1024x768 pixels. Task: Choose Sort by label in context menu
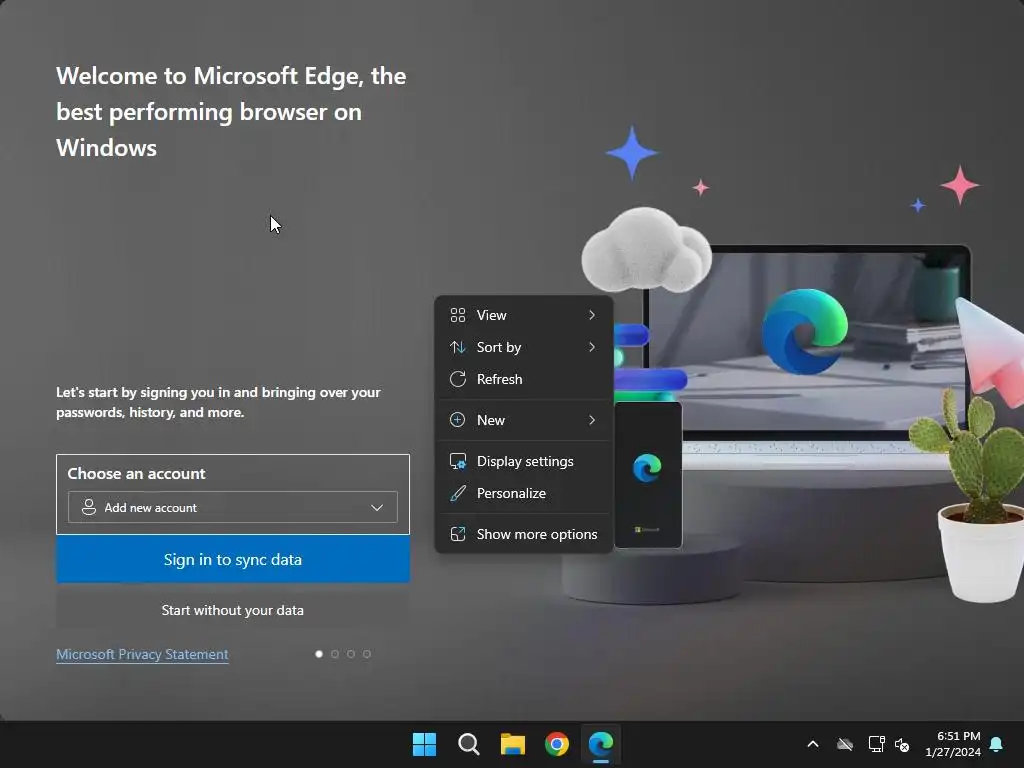pos(499,347)
